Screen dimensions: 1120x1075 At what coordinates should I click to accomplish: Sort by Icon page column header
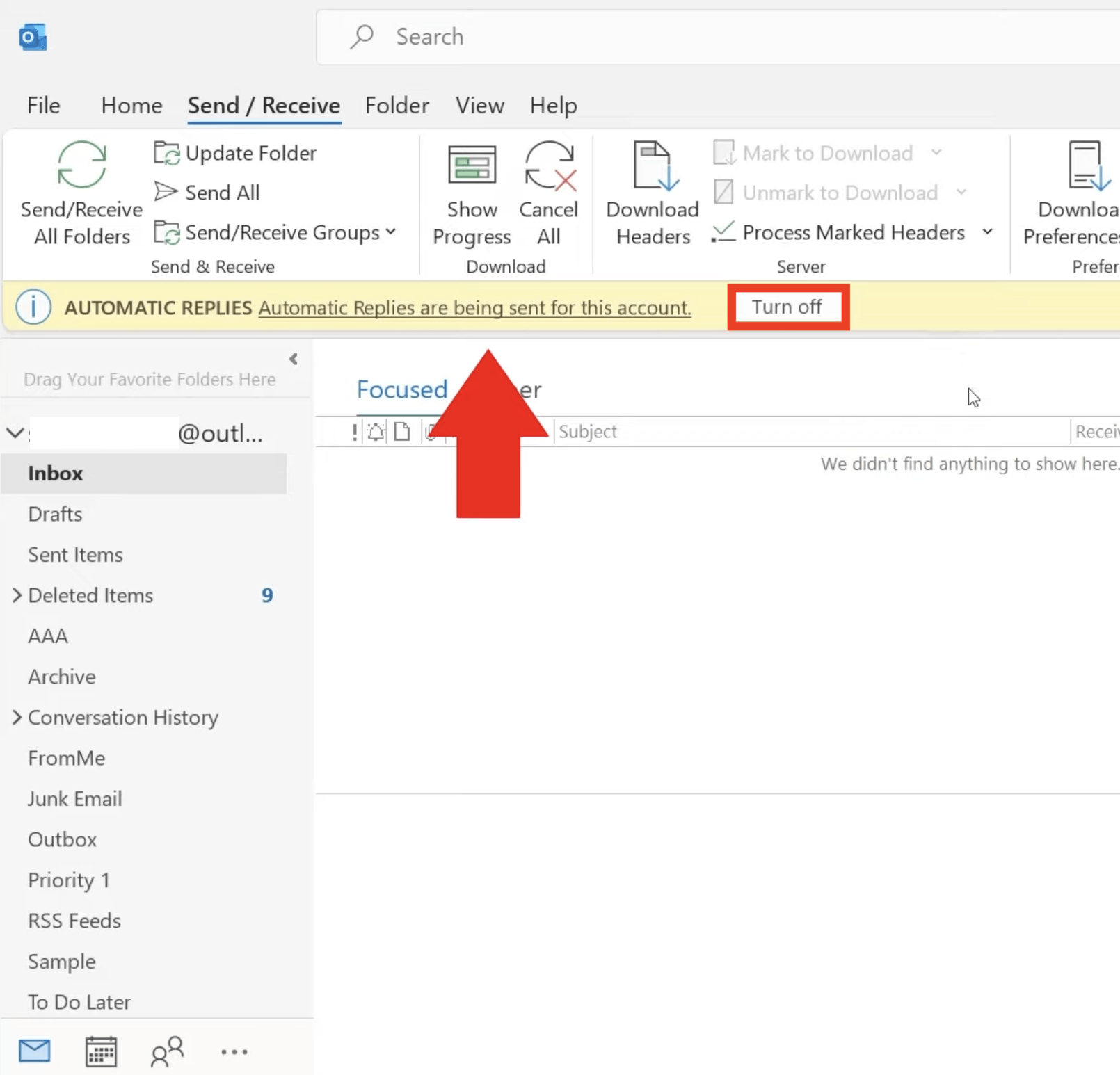pos(402,432)
